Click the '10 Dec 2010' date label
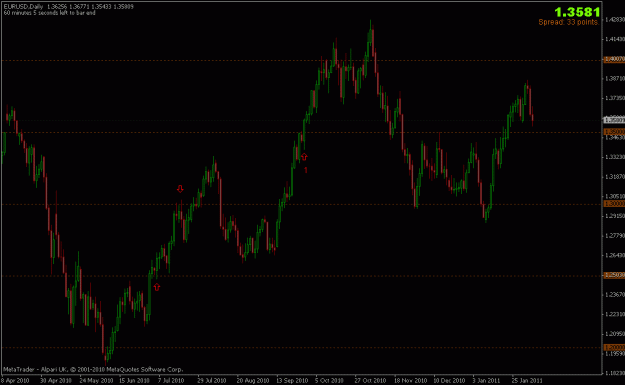 [x=449, y=380]
